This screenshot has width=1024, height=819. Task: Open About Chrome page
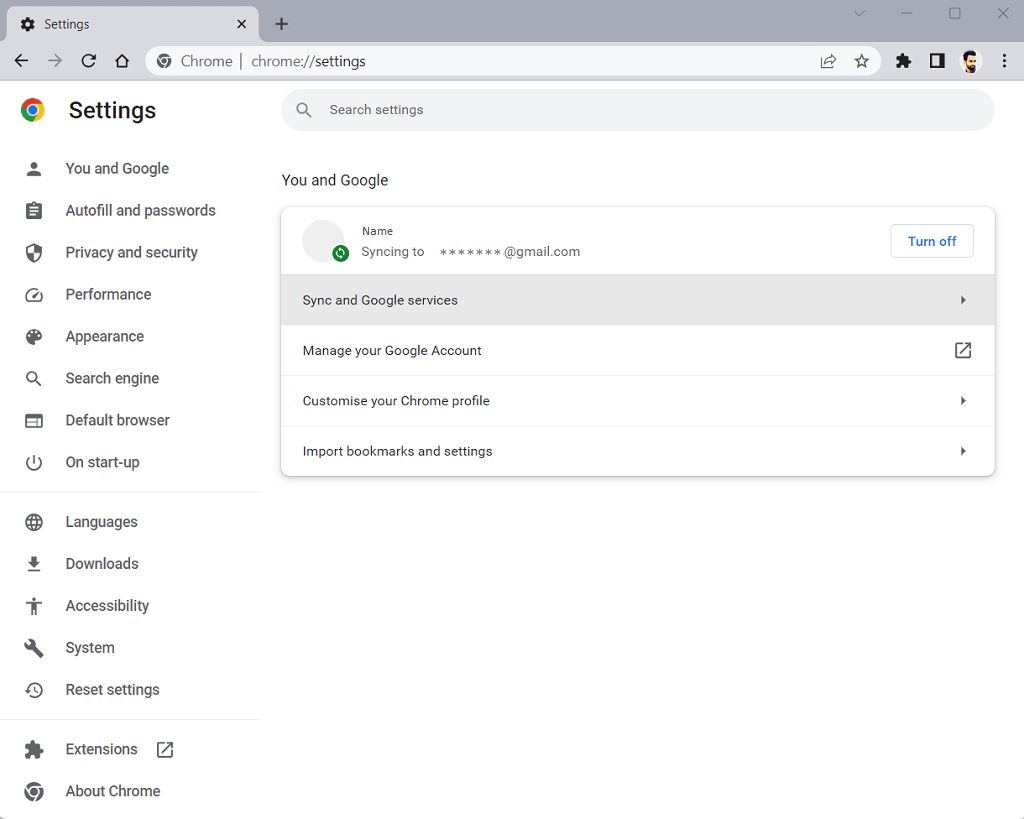click(x=113, y=791)
